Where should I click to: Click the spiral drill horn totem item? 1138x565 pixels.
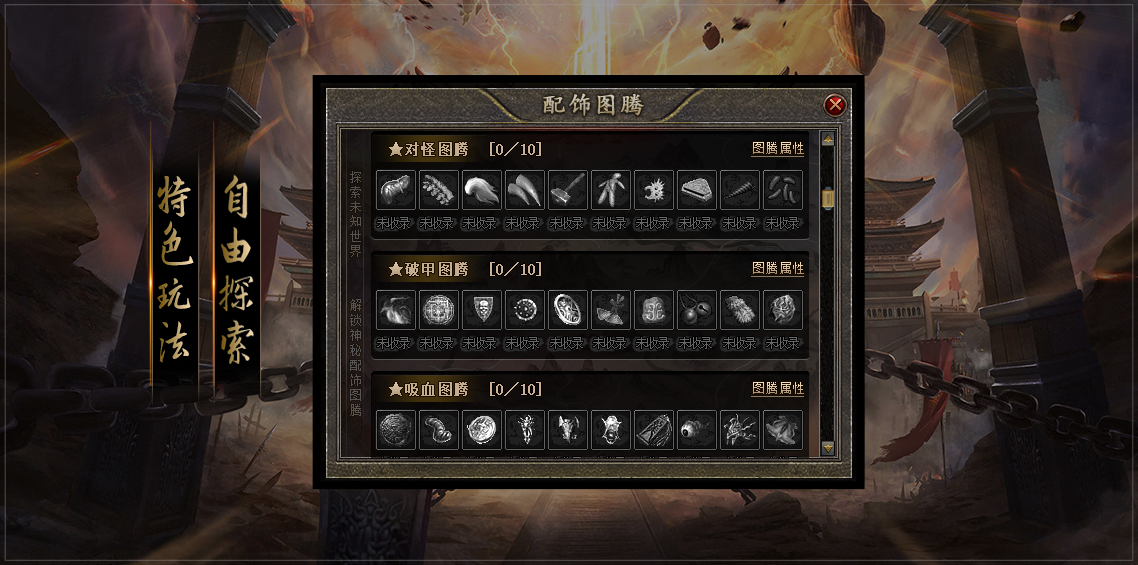click(x=740, y=190)
